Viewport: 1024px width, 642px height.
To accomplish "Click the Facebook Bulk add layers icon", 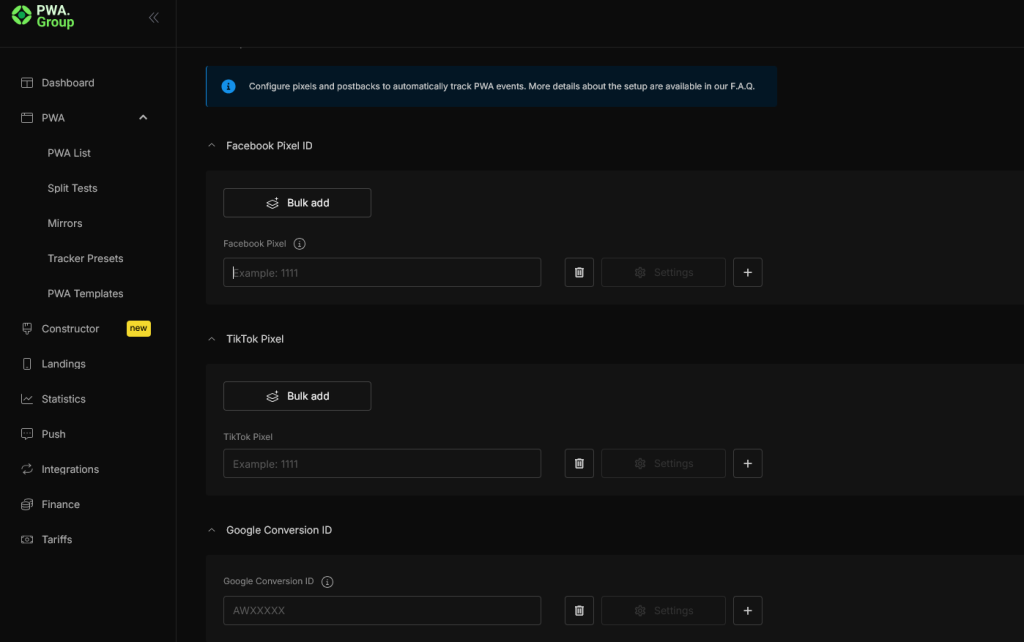I will pyautogui.click(x=272, y=203).
